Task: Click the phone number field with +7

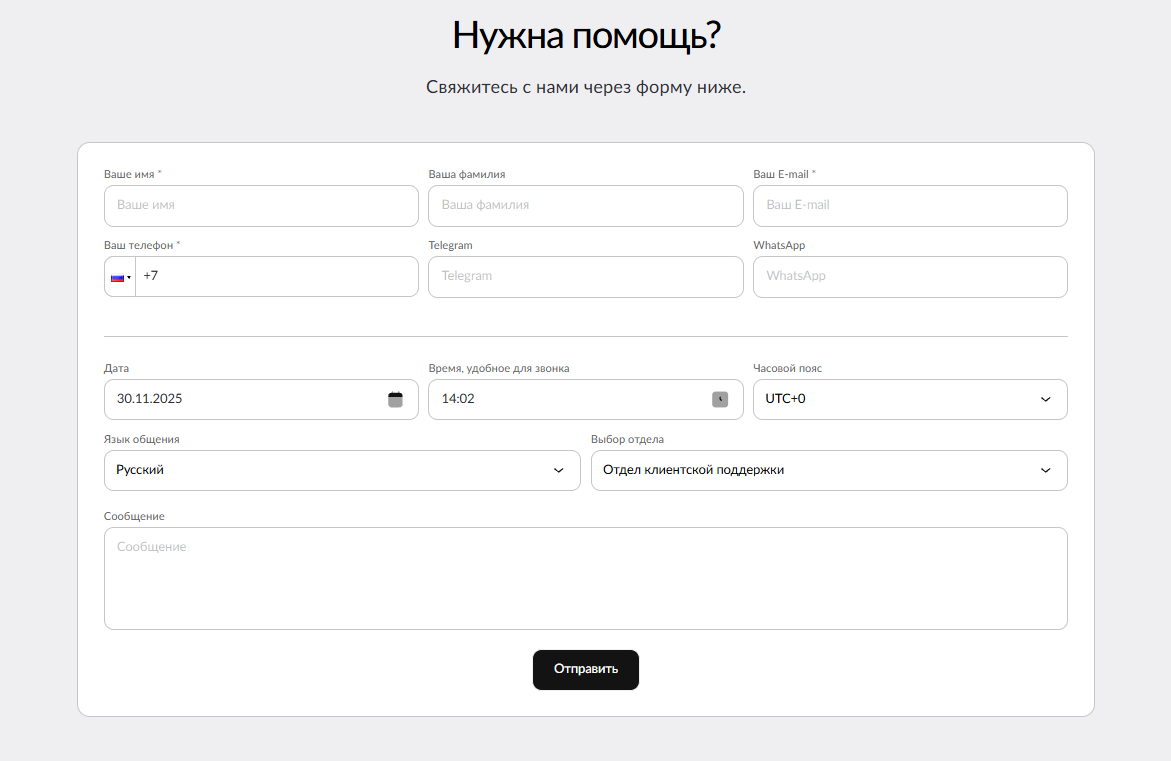Action: tap(275, 276)
